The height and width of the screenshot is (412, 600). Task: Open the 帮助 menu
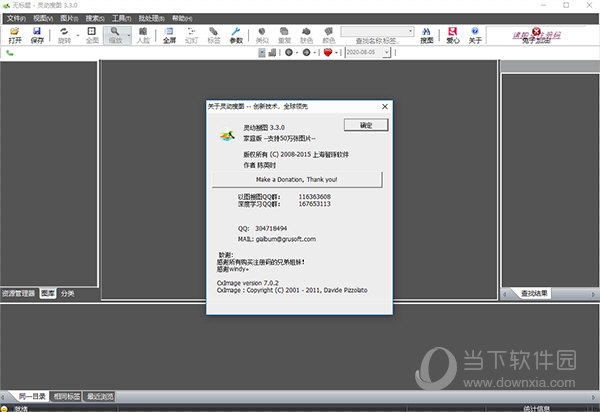(x=182, y=18)
